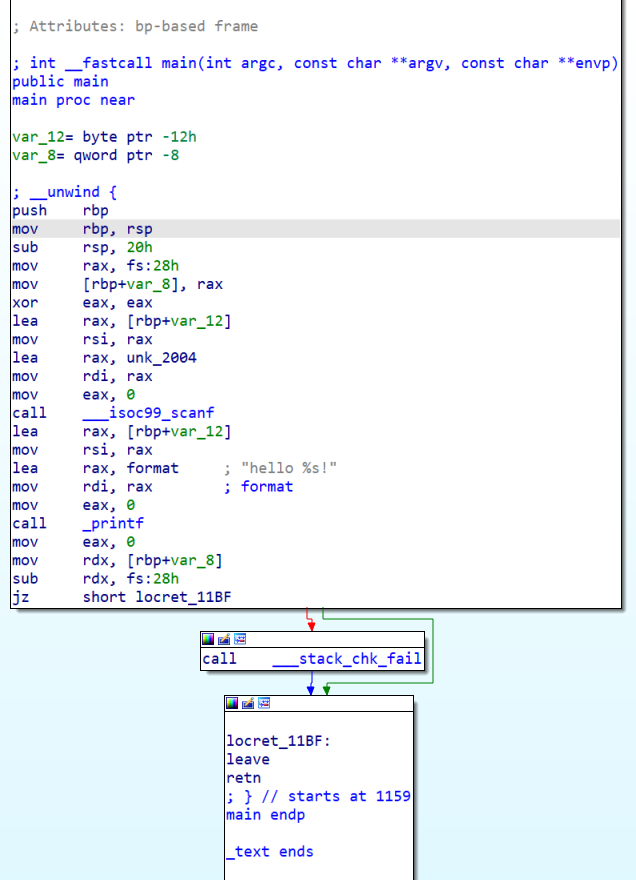Click the "hello %s!" string comment
The height and width of the screenshot is (880, 636).
tap(289, 469)
